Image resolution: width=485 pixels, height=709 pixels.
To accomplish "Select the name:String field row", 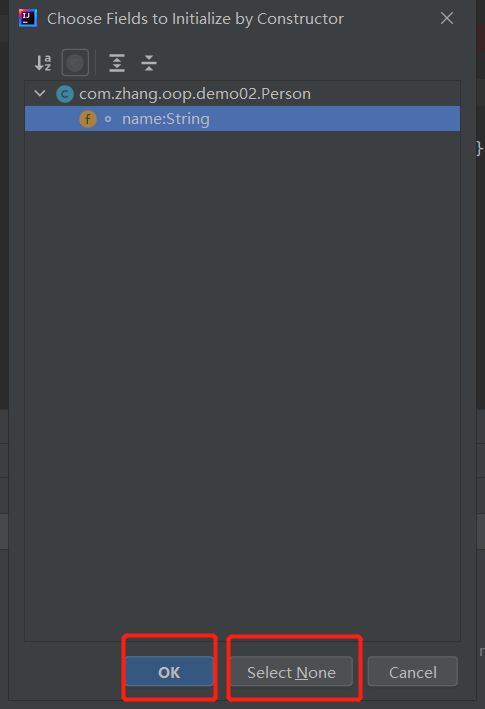I will click(x=243, y=119).
